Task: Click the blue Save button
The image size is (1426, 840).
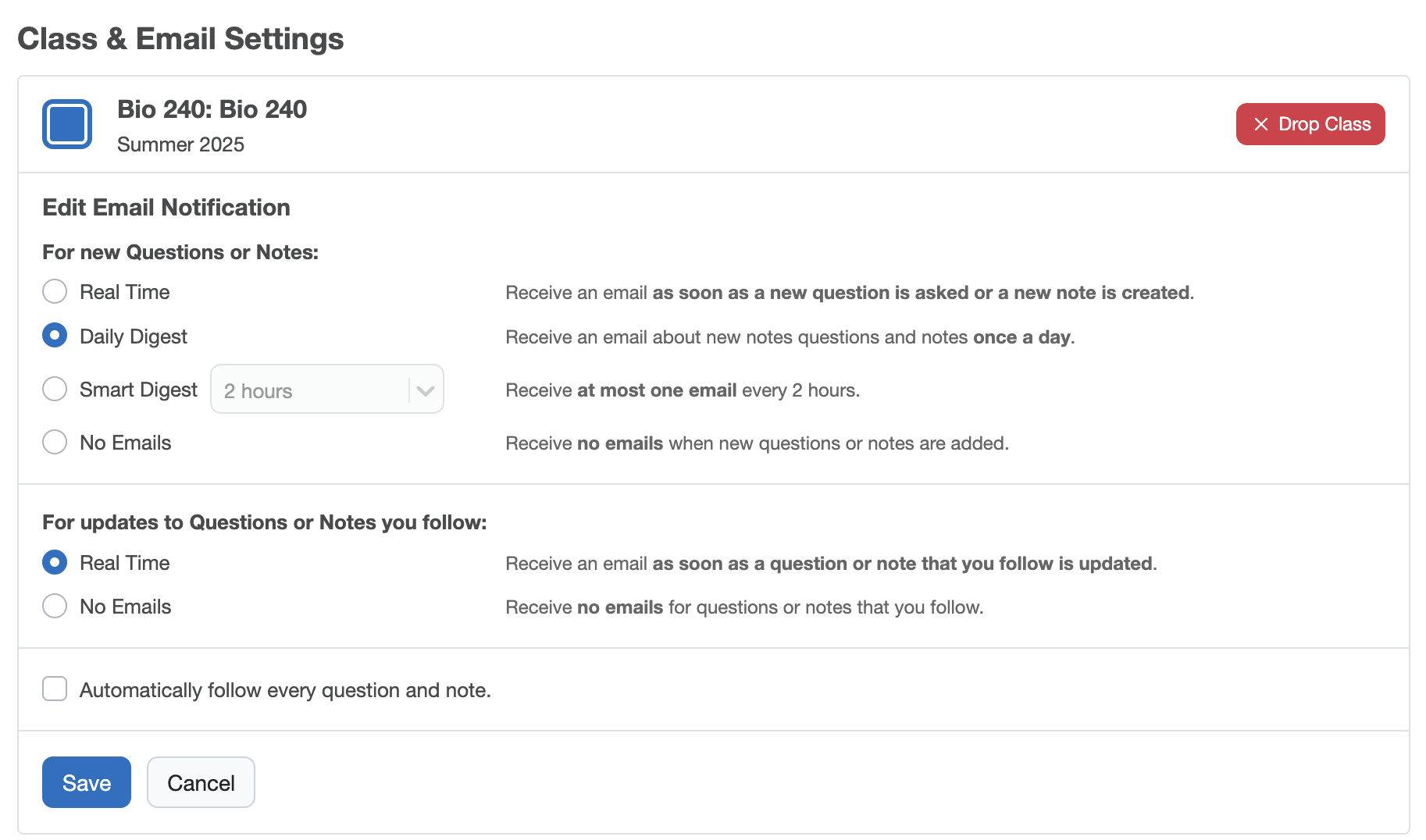Action: pyautogui.click(x=87, y=782)
